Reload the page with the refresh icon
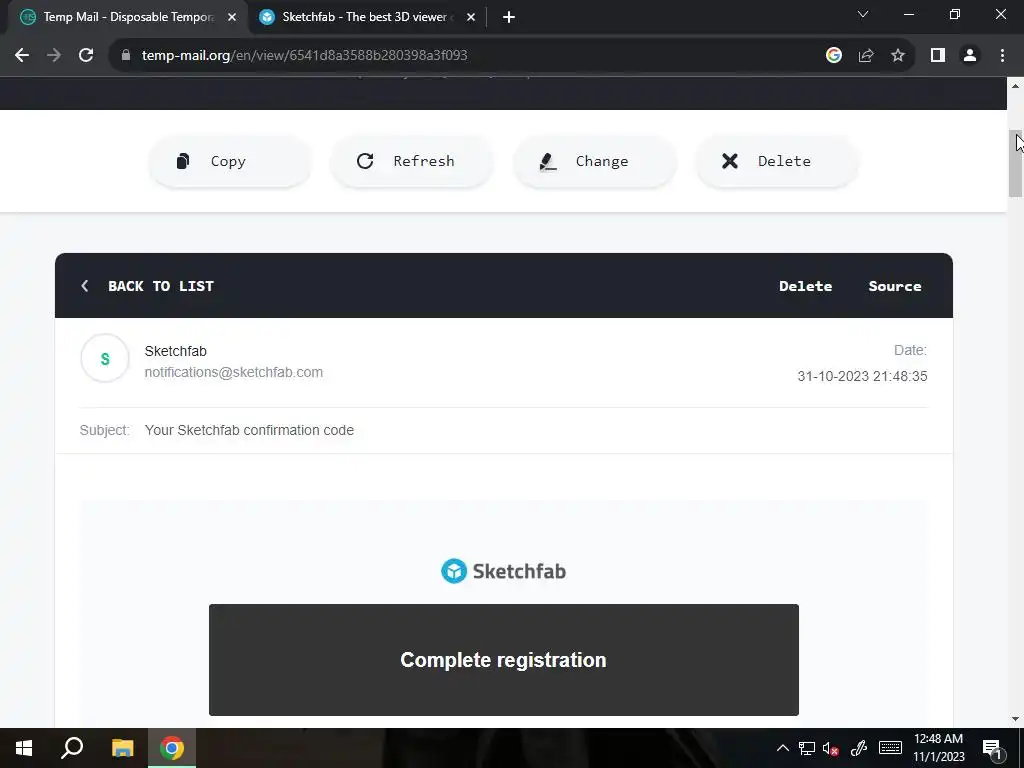The height and width of the screenshot is (768, 1024). [86, 56]
